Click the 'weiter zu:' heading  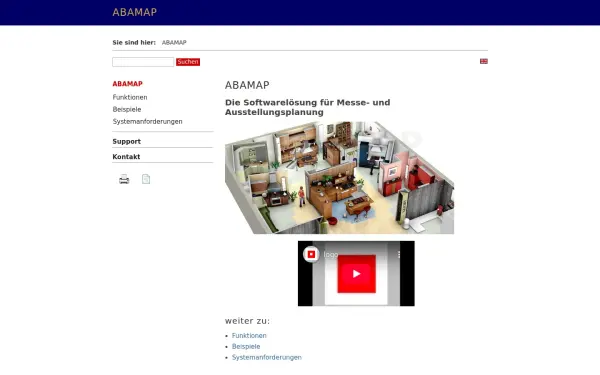point(247,321)
